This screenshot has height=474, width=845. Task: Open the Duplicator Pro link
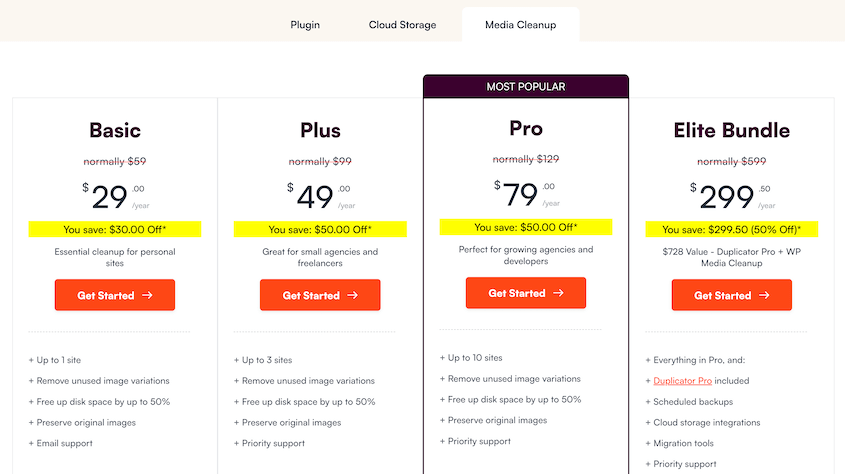coord(683,381)
